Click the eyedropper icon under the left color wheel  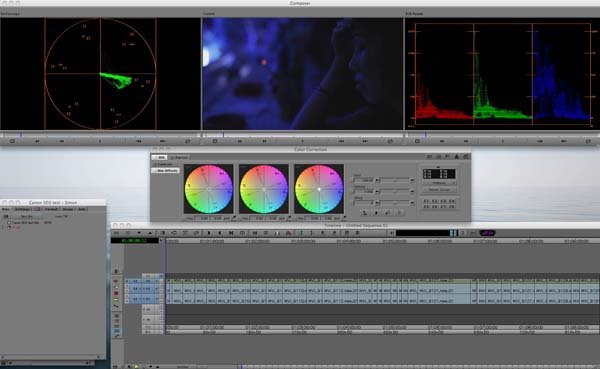click(x=234, y=218)
